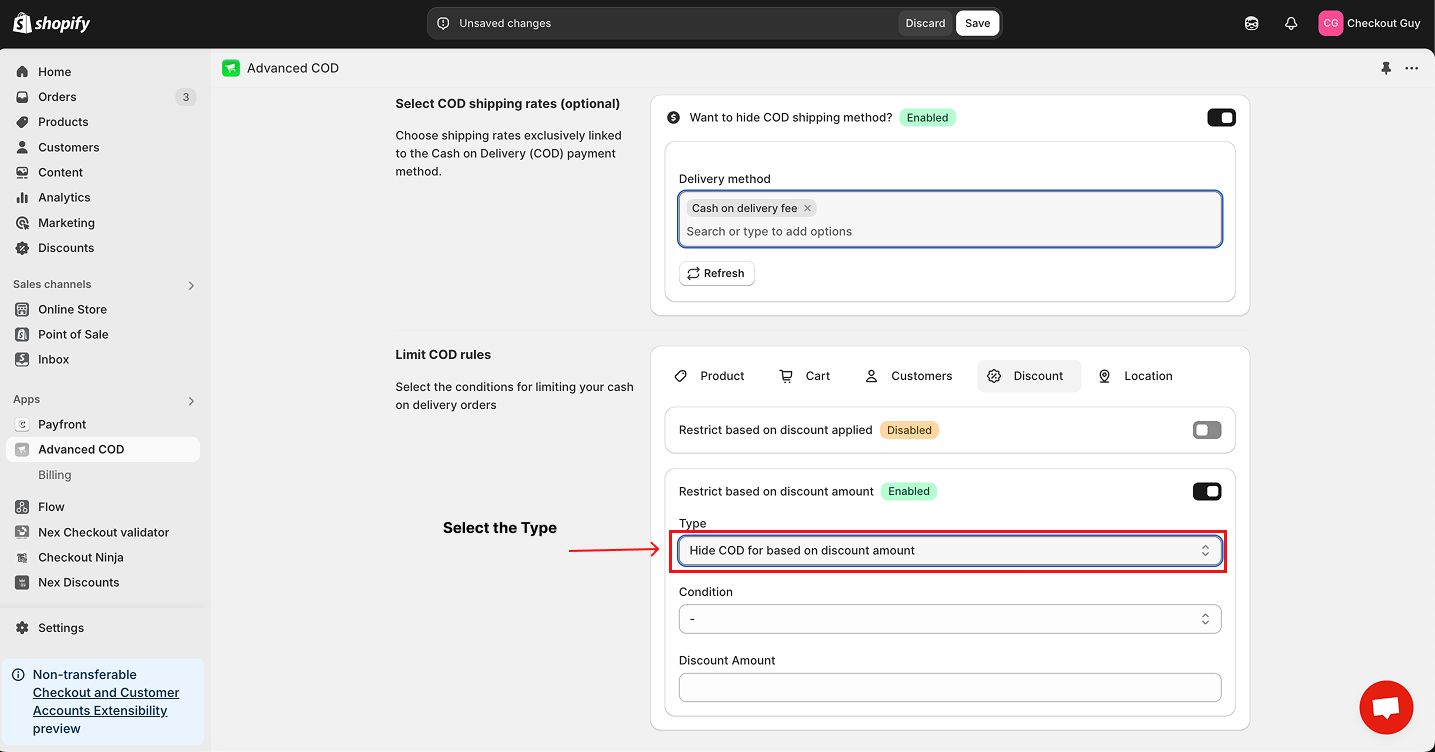Click the Refresh button

point(716,273)
